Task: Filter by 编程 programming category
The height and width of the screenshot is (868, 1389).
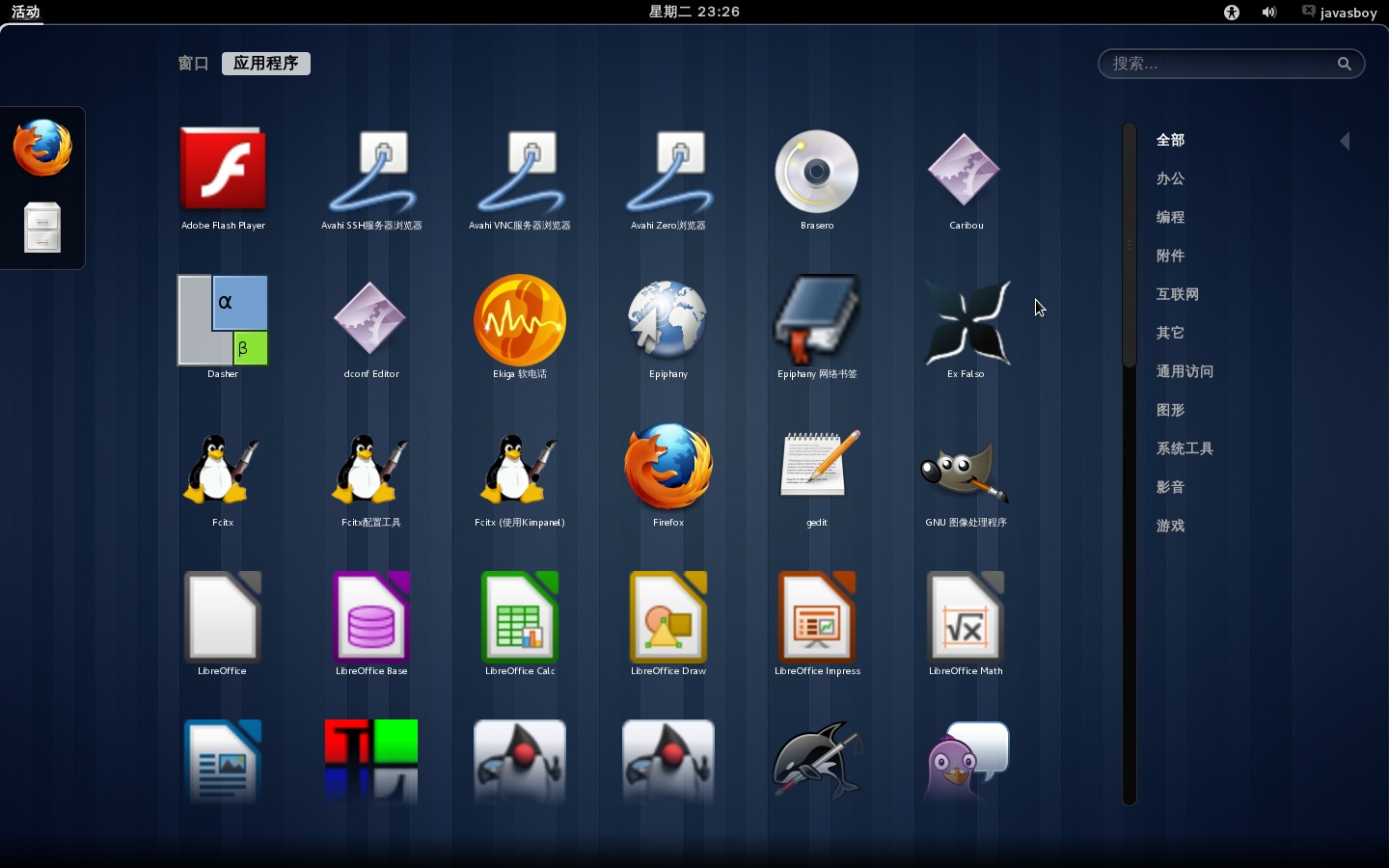Action: coord(1170,217)
